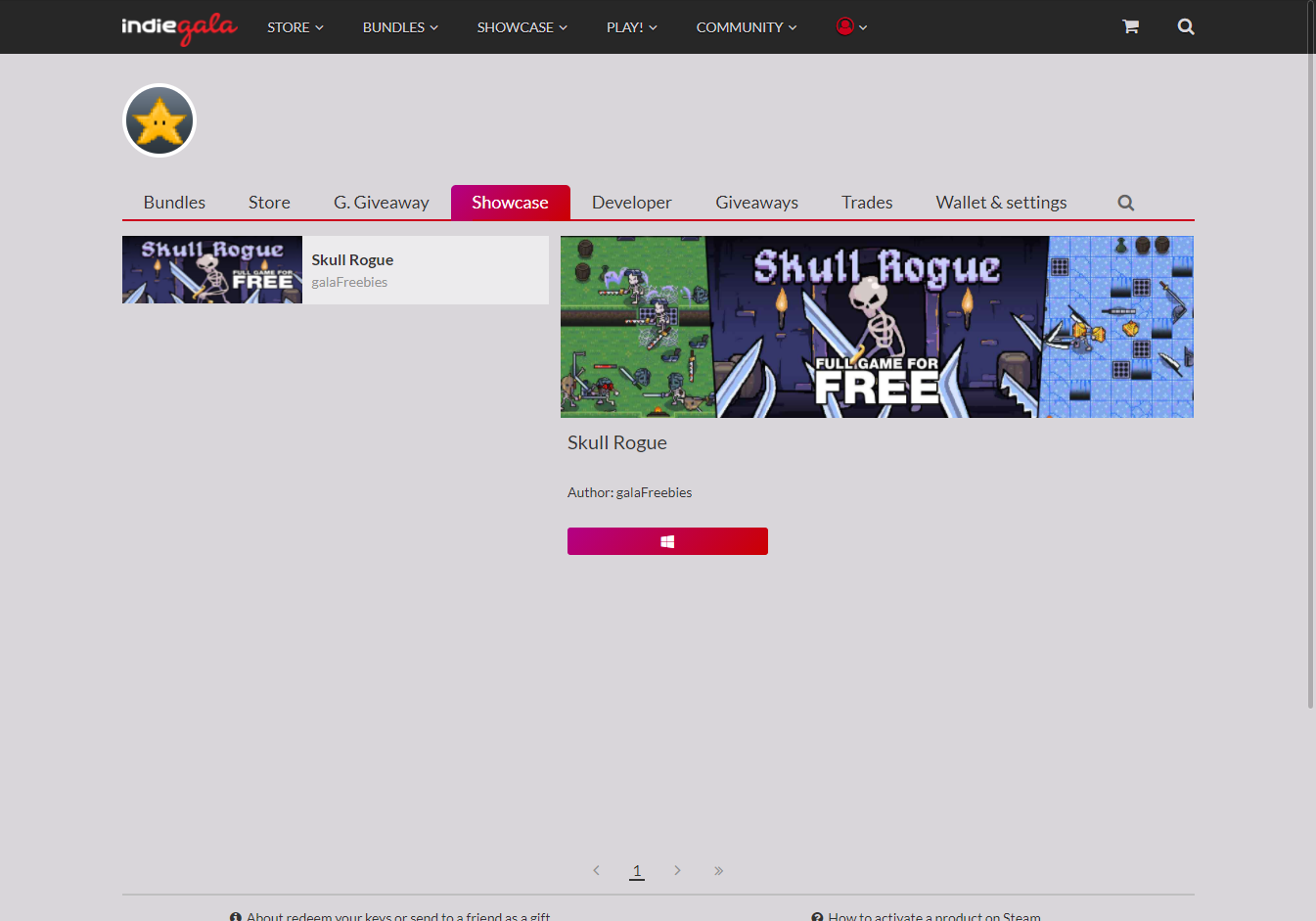Click the Skull Rogue list thumbnail
Viewport: 1316px width, 921px height.
(x=212, y=270)
